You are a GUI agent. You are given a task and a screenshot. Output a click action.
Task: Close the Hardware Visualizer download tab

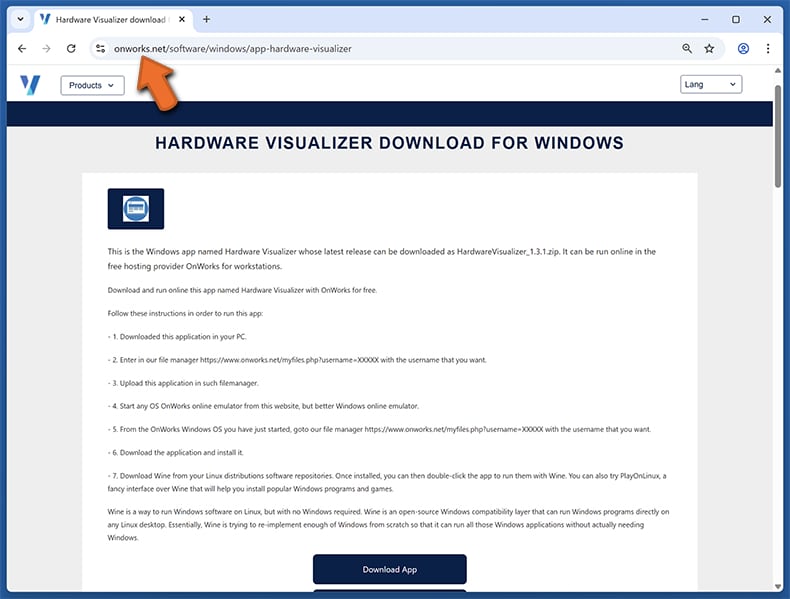pyautogui.click(x=182, y=19)
